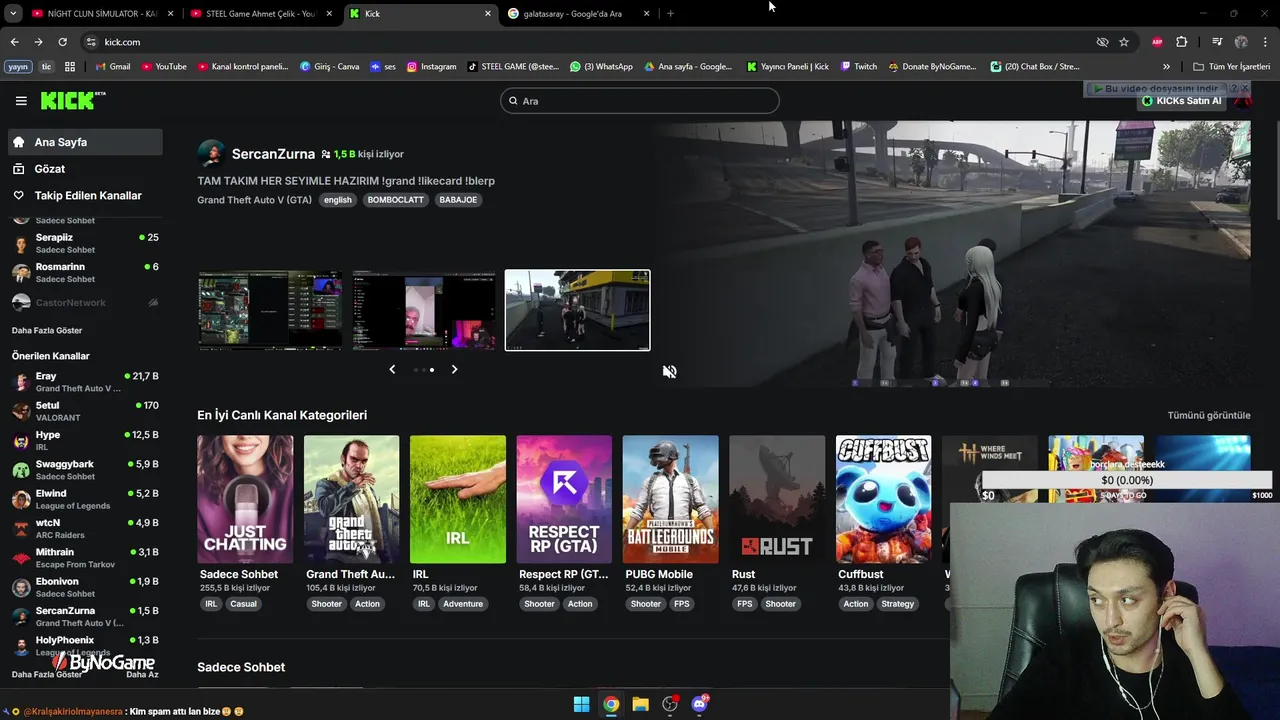Screen dimensions: 1280x720
Task: Open Gözat in sidebar
Action: (x=85, y=169)
